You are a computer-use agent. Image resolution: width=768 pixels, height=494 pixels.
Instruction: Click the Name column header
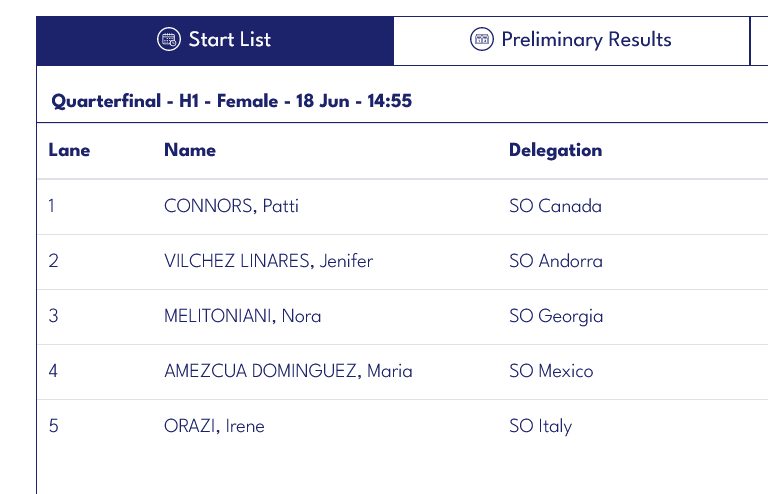coord(190,150)
